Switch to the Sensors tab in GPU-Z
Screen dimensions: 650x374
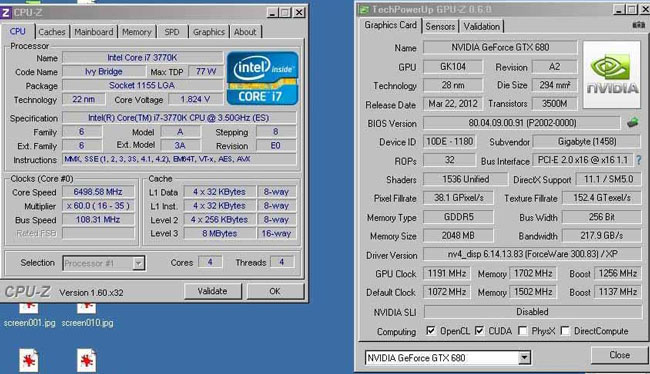(440, 27)
